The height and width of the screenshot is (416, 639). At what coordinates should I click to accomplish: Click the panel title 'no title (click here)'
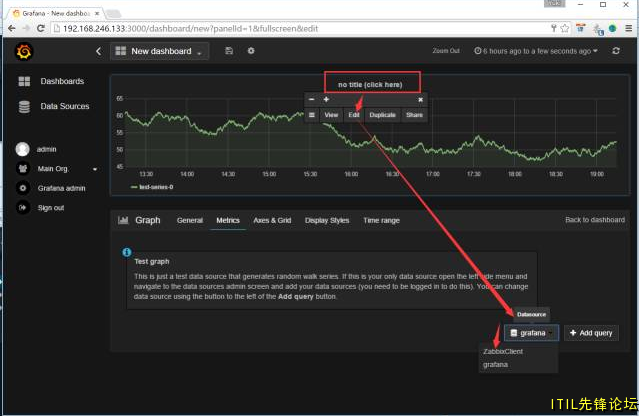click(x=370, y=85)
